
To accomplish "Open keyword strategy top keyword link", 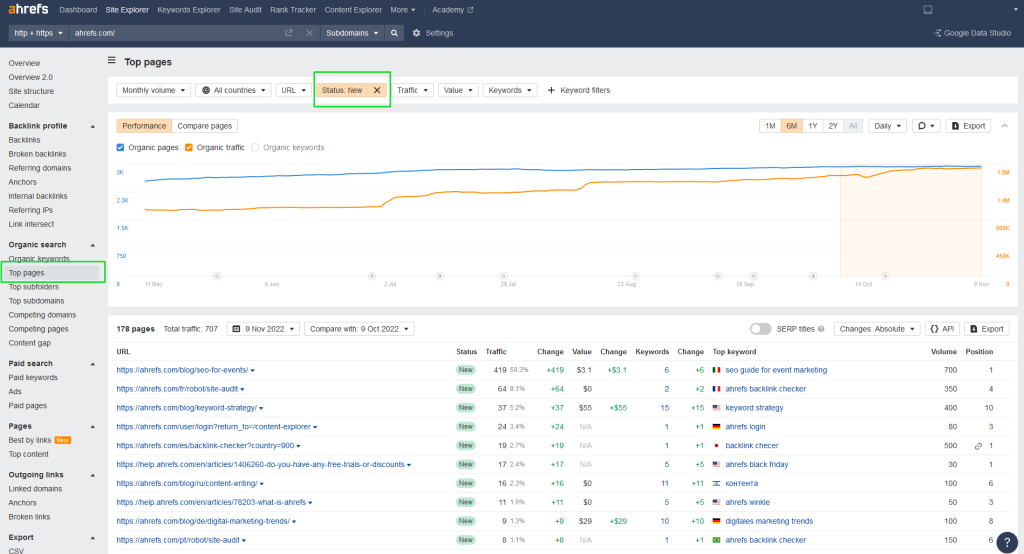I will [x=754, y=408].
